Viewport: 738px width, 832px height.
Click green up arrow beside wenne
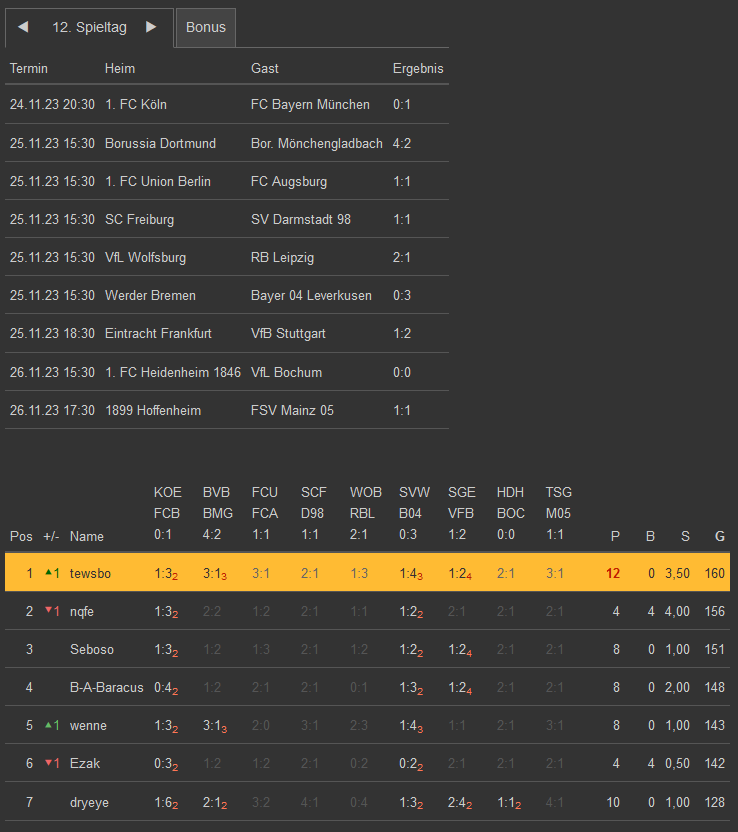point(48,725)
